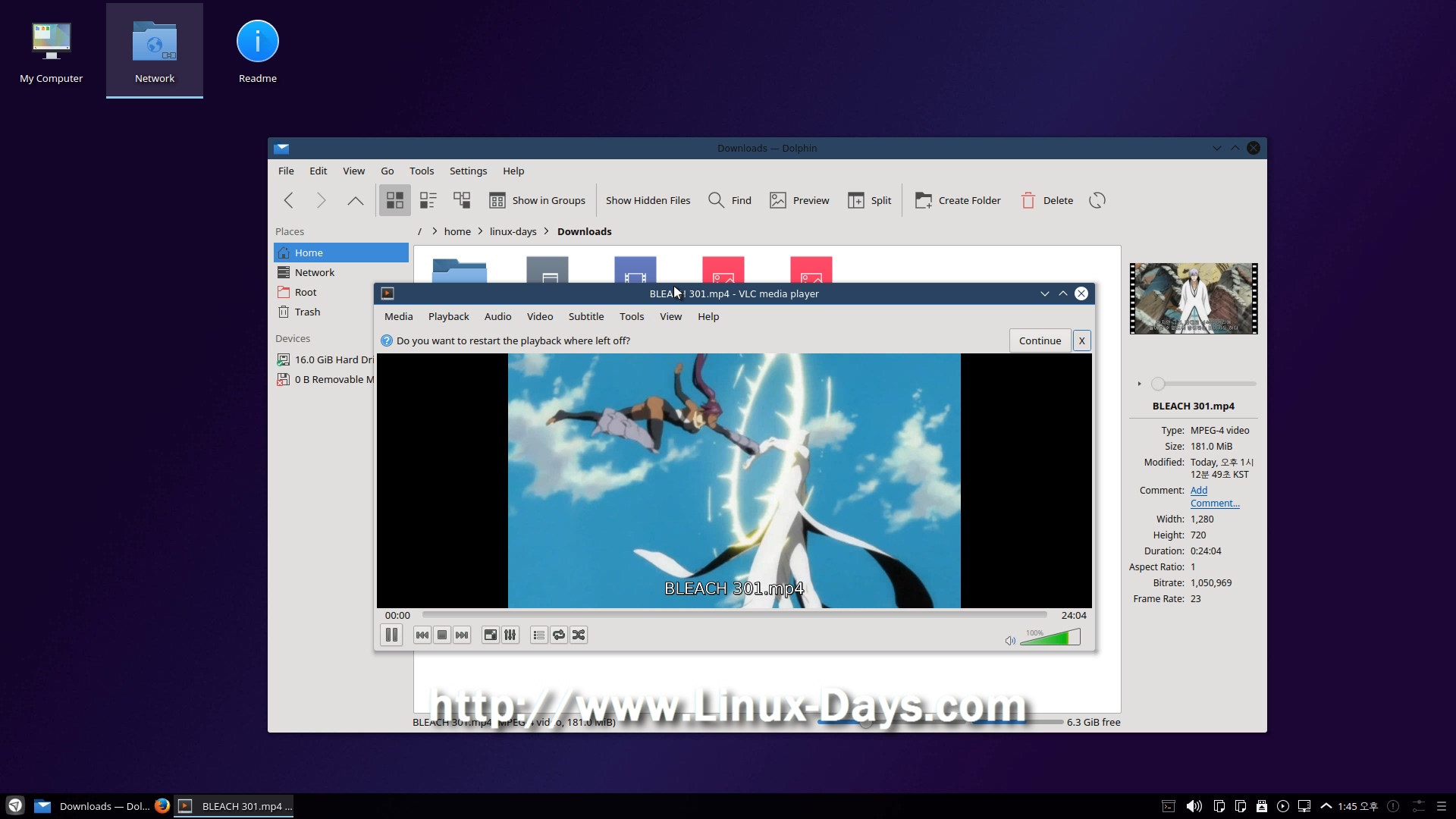The height and width of the screenshot is (819, 1456).
Task: Open VLC Tools menu
Action: coord(632,317)
